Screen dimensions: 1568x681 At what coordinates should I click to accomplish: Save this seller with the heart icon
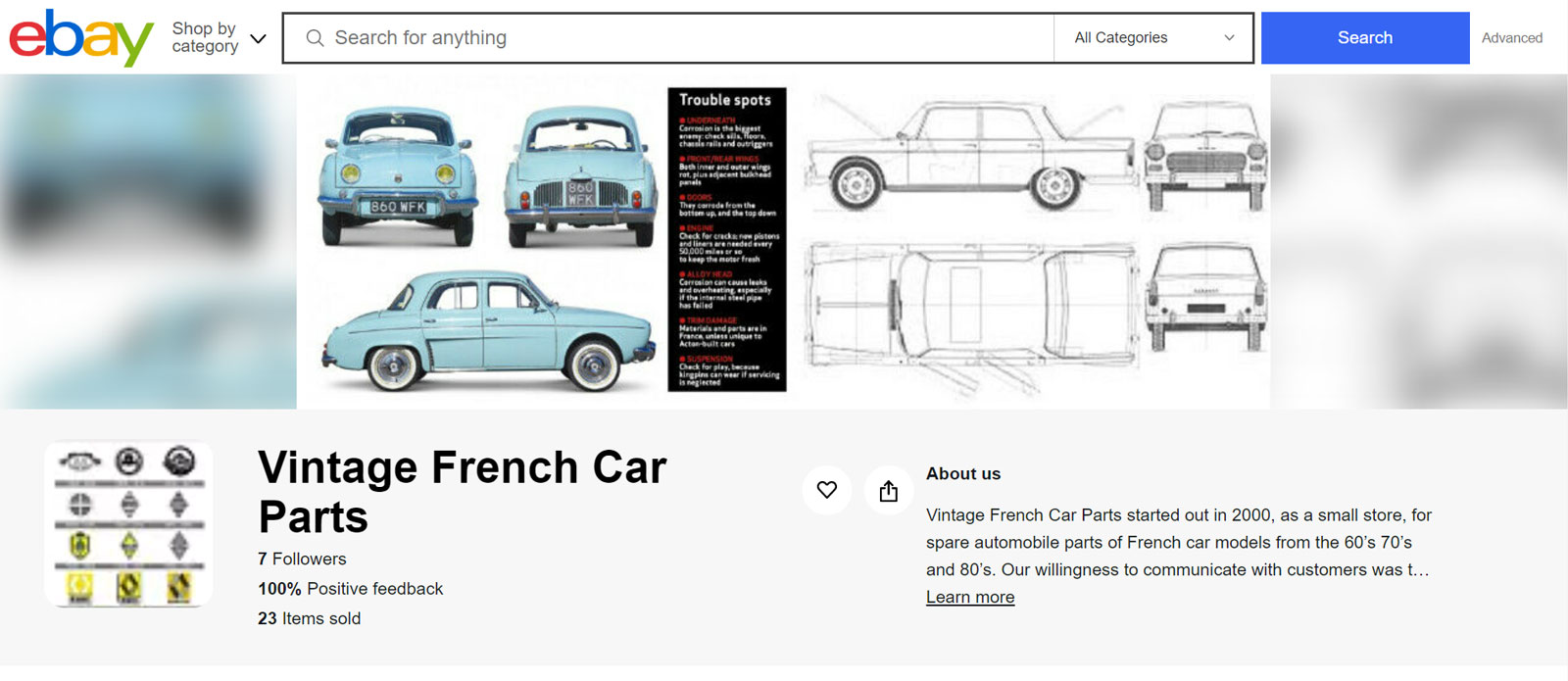coord(826,490)
